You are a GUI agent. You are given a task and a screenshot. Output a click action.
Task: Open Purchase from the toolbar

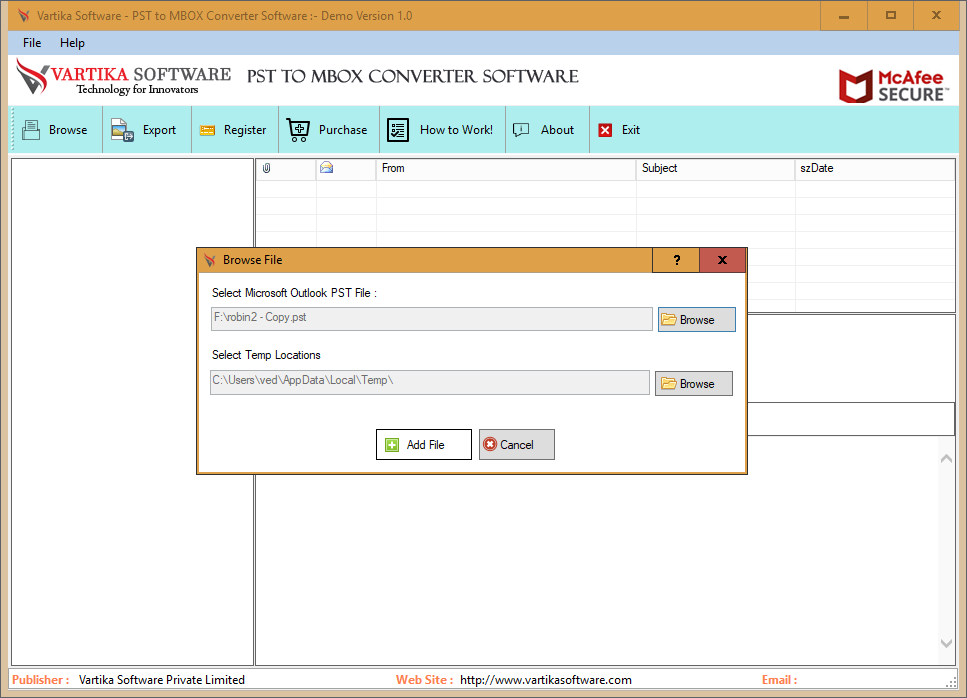(329, 130)
